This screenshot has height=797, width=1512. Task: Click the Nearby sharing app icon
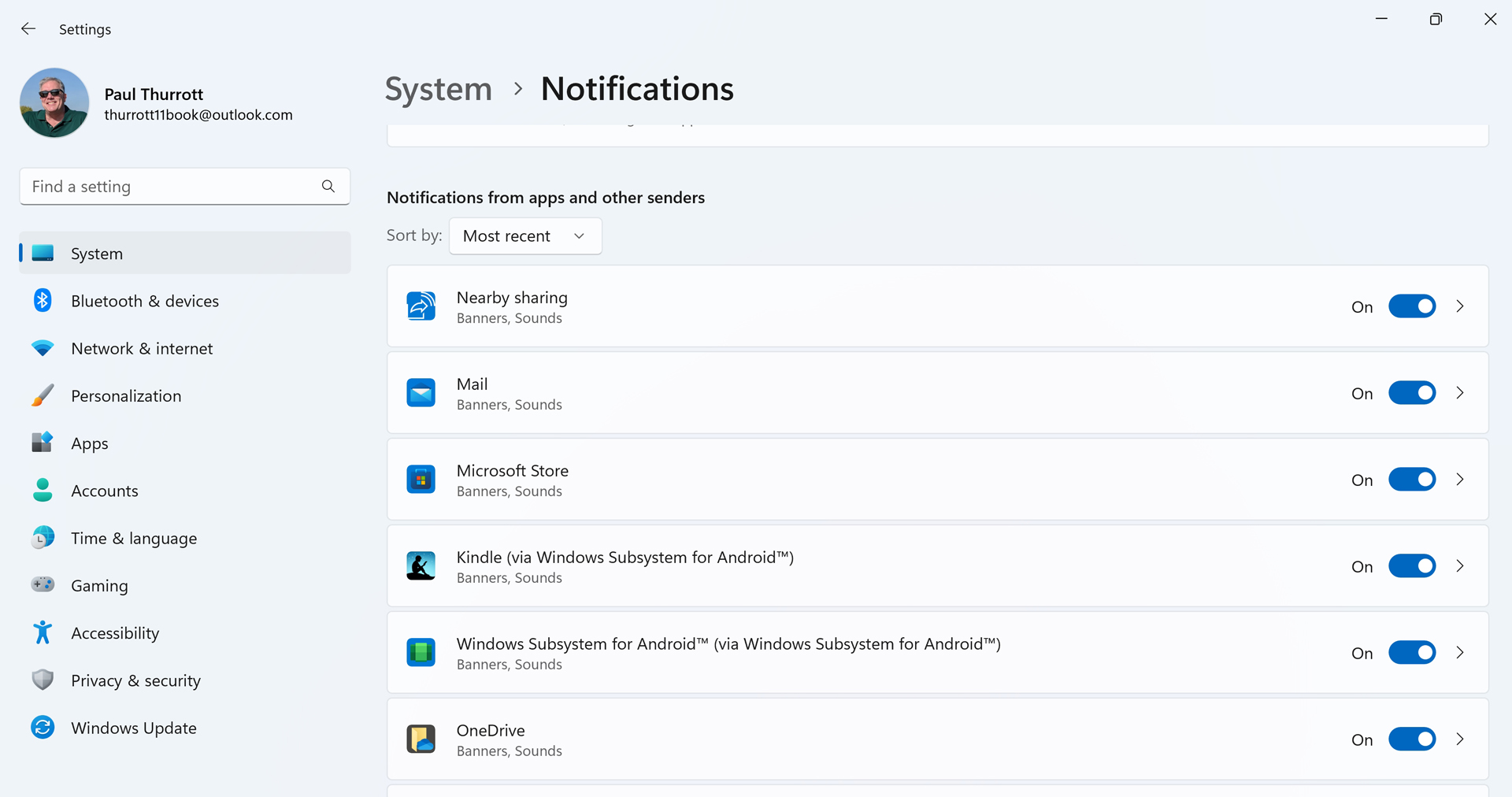[x=421, y=306]
